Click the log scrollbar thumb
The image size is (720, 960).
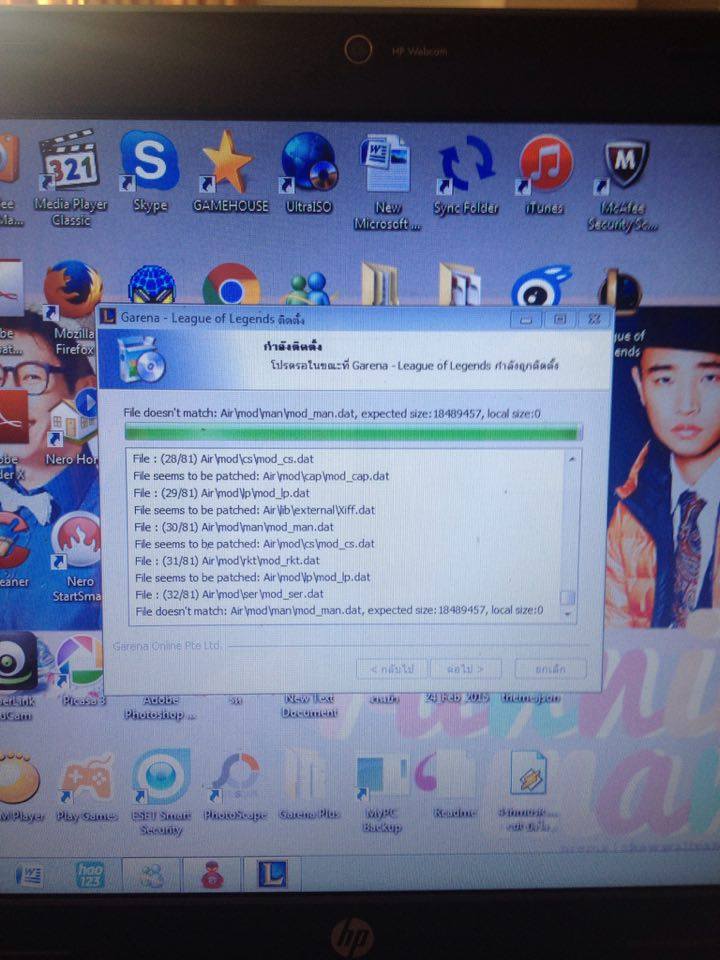[568, 597]
